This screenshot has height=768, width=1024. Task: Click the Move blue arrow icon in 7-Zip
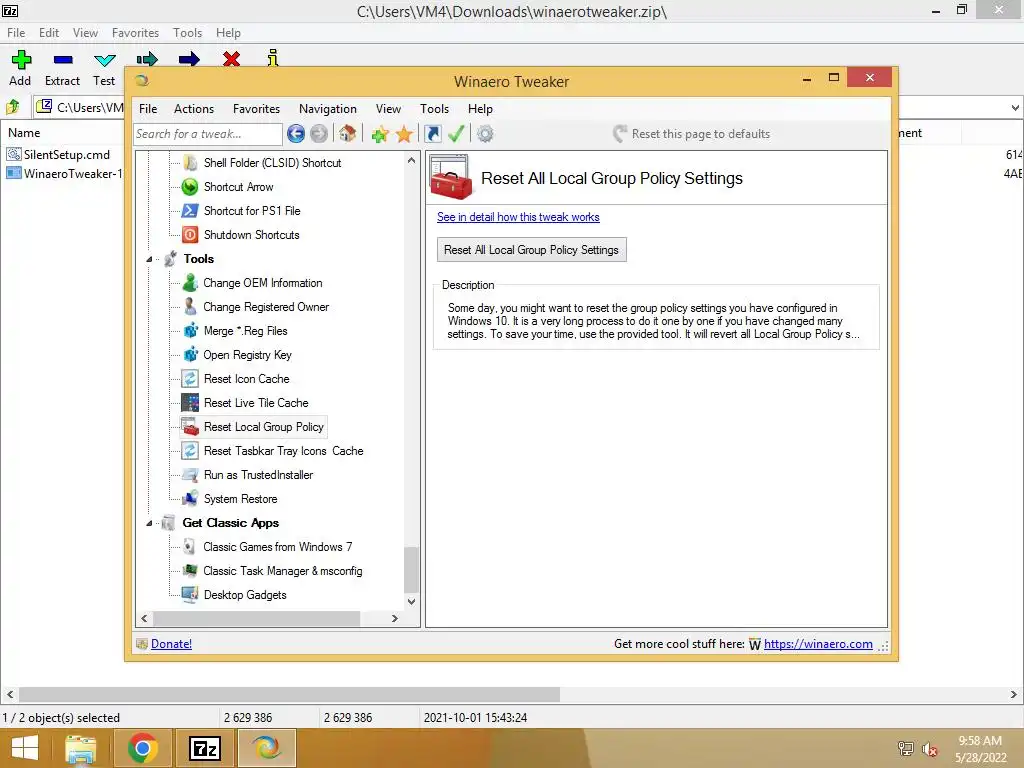point(189,59)
